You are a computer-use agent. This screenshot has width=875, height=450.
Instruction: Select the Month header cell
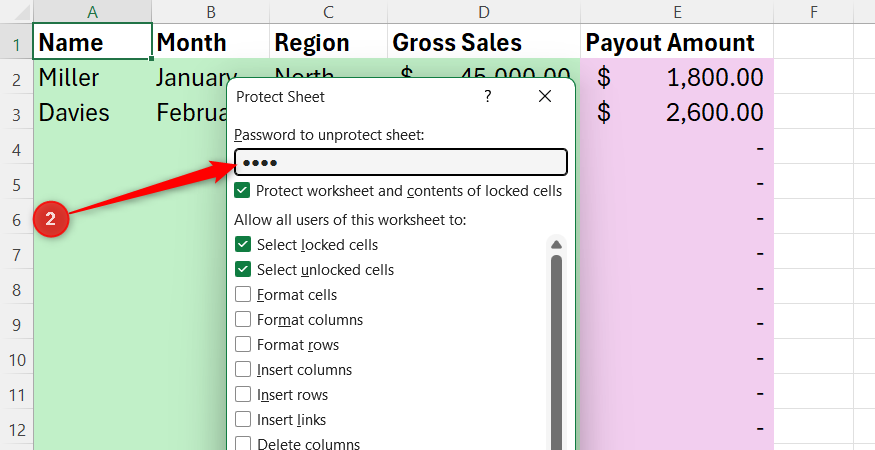click(211, 41)
